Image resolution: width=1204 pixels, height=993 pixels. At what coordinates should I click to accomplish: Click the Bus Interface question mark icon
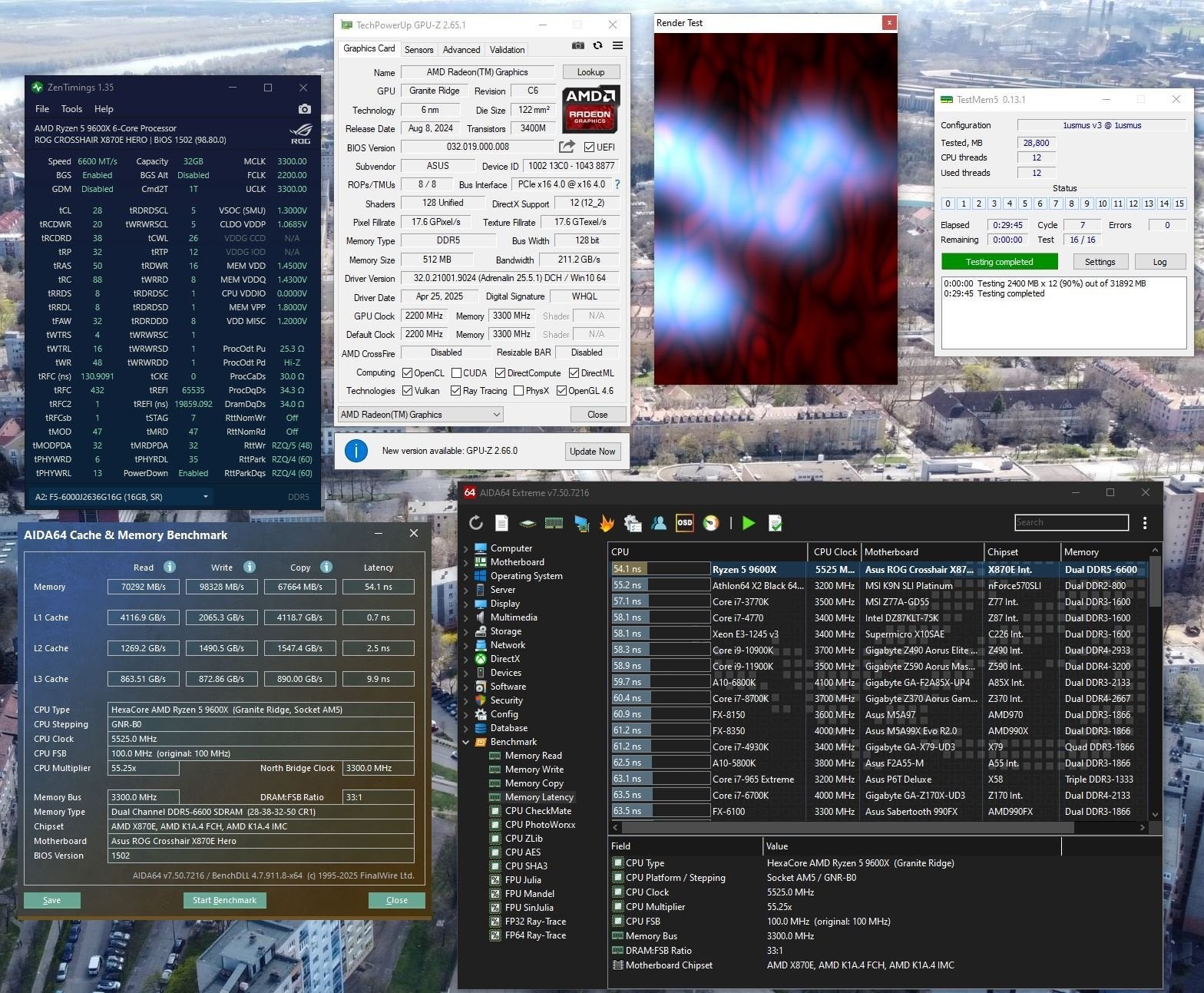point(617,184)
